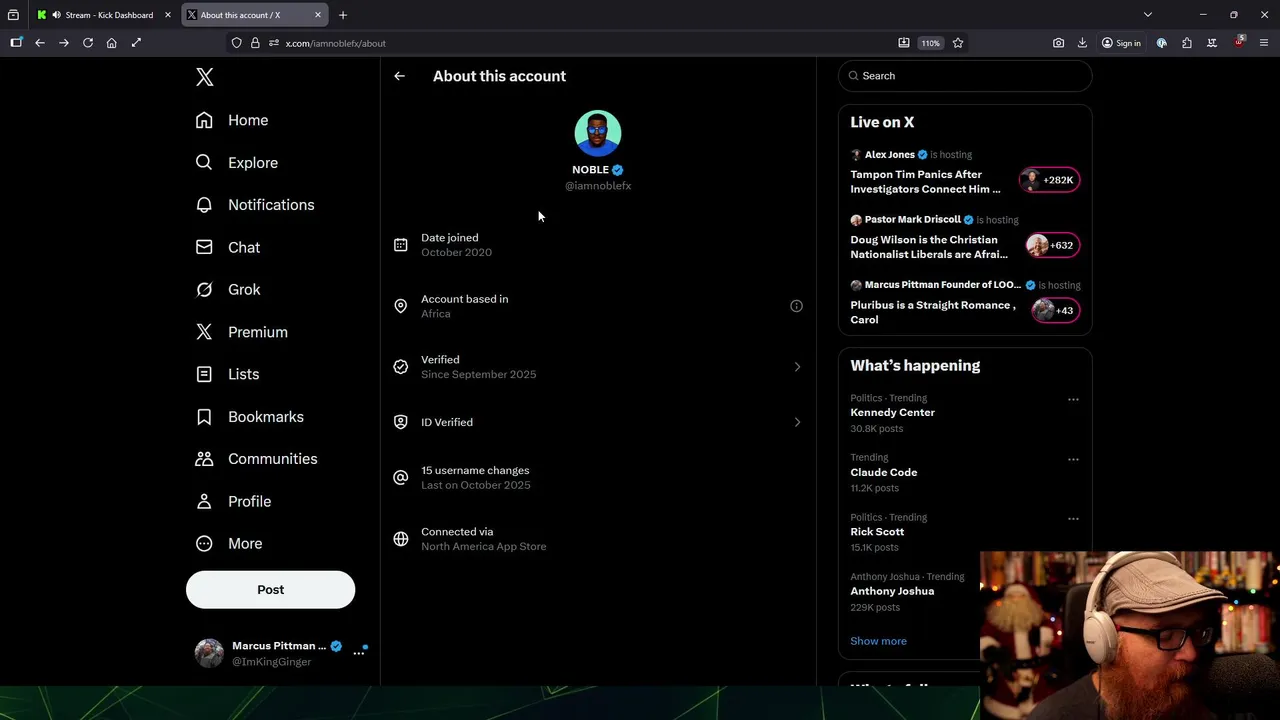Select the About this account tab
The image size is (1280, 720).
point(255,15)
